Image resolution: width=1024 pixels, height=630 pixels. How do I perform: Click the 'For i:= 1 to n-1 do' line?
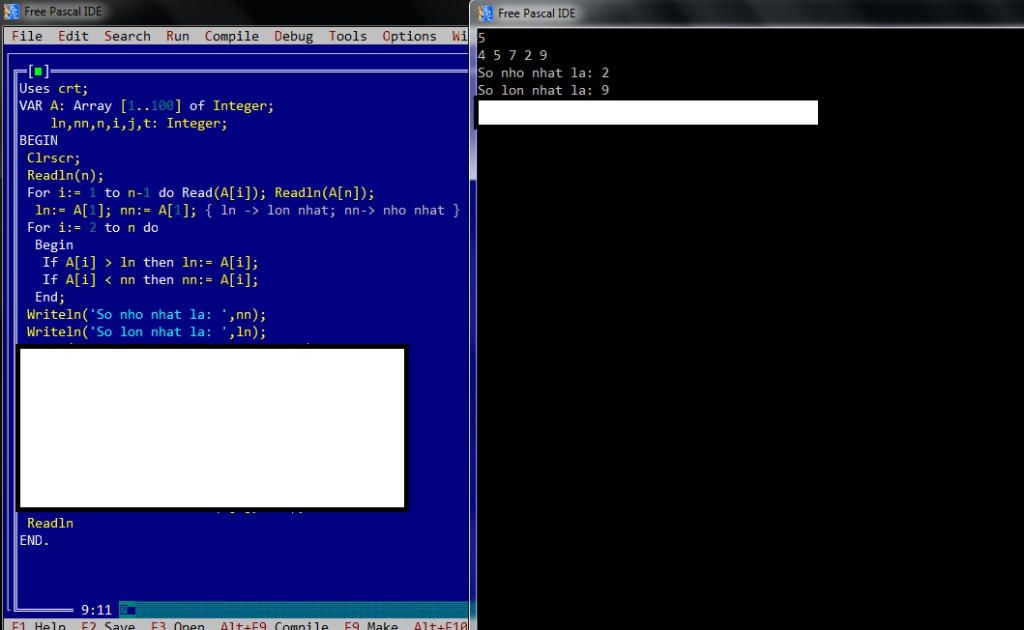pos(200,193)
